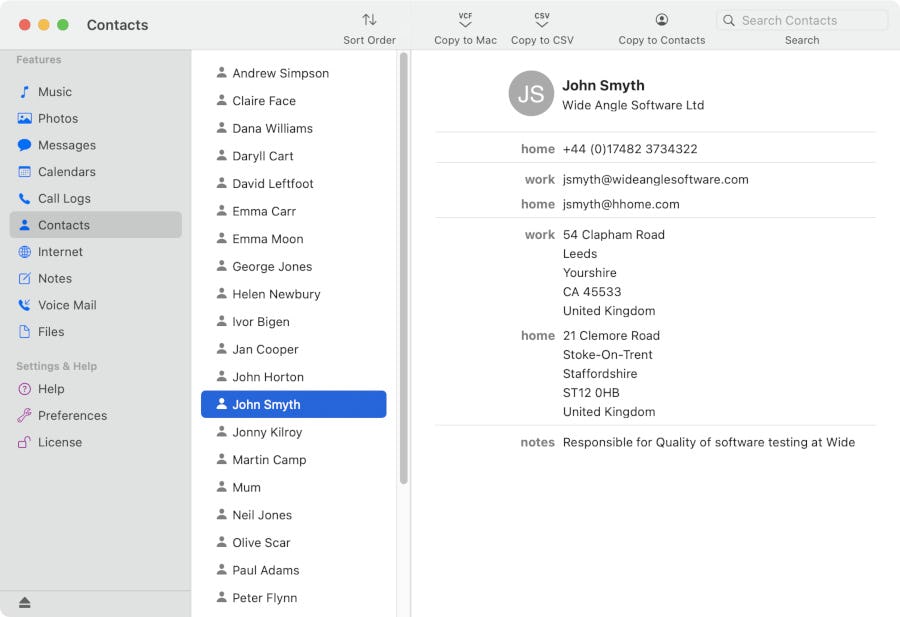900x617 pixels.
Task: Select the Photos sidebar icon
Action: click(x=60, y=118)
